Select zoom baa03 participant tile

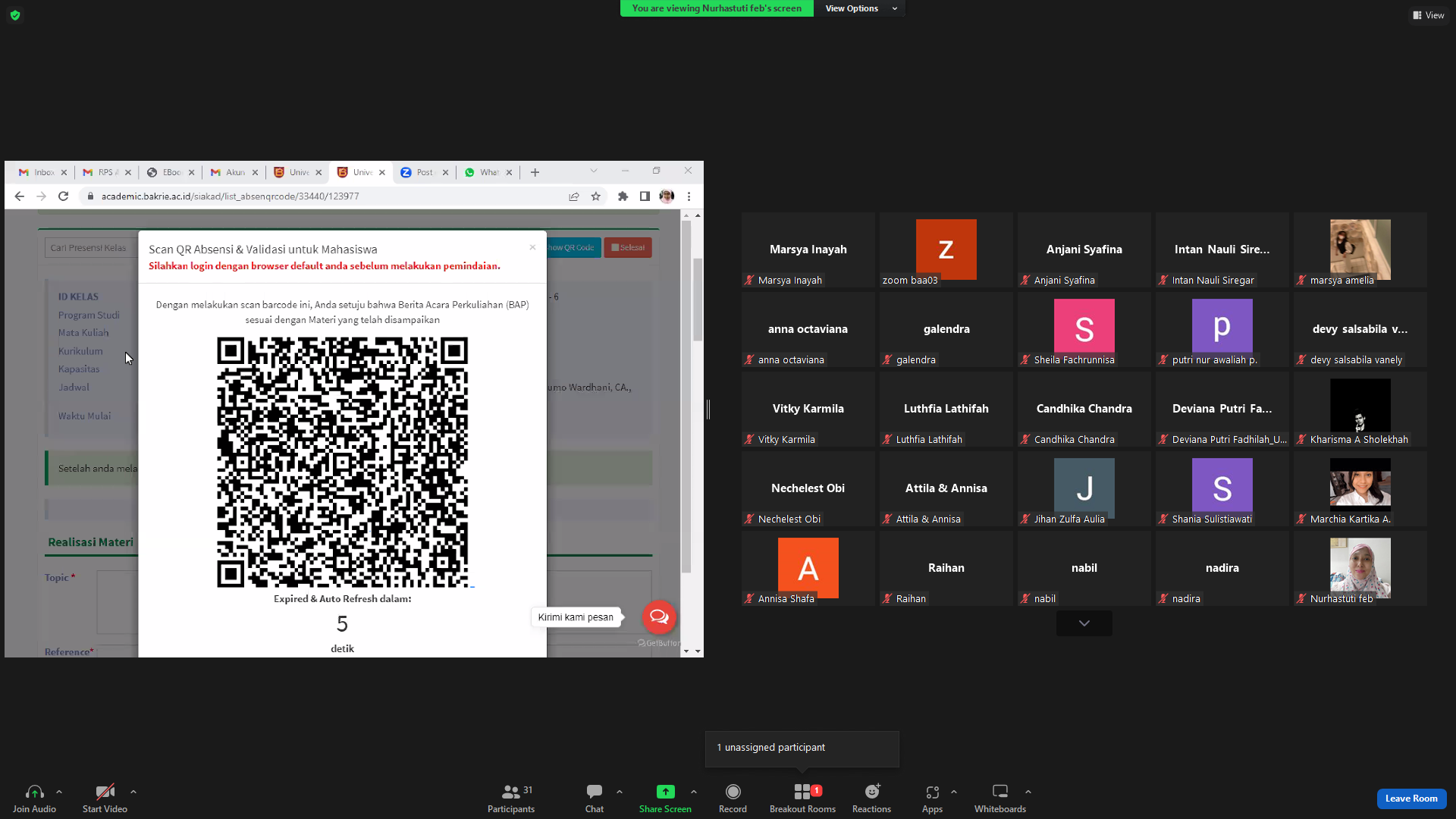point(946,249)
